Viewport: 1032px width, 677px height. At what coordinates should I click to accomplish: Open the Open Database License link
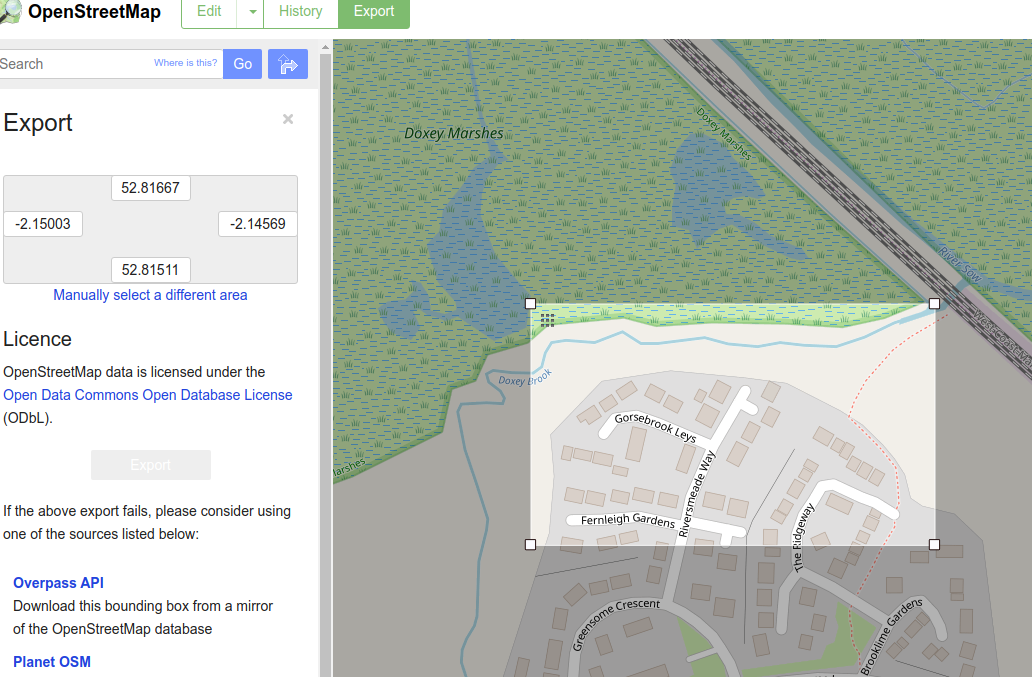(147, 395)
